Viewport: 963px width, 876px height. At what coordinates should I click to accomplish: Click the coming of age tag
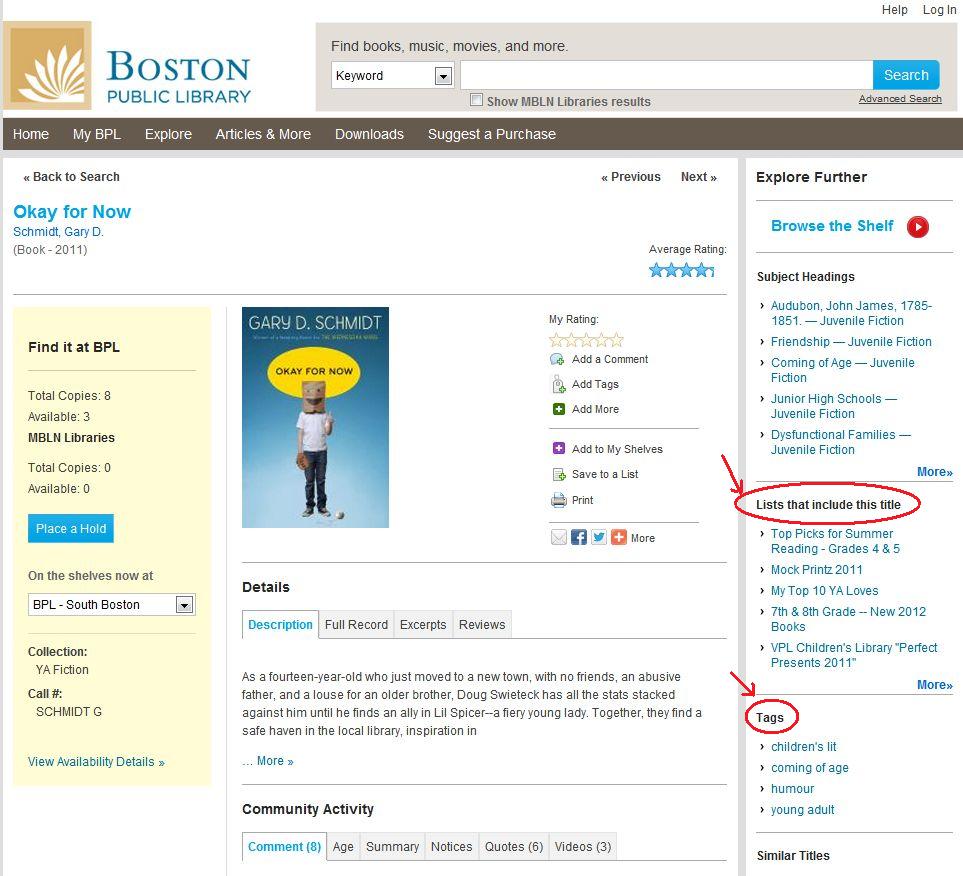point(809,768)
